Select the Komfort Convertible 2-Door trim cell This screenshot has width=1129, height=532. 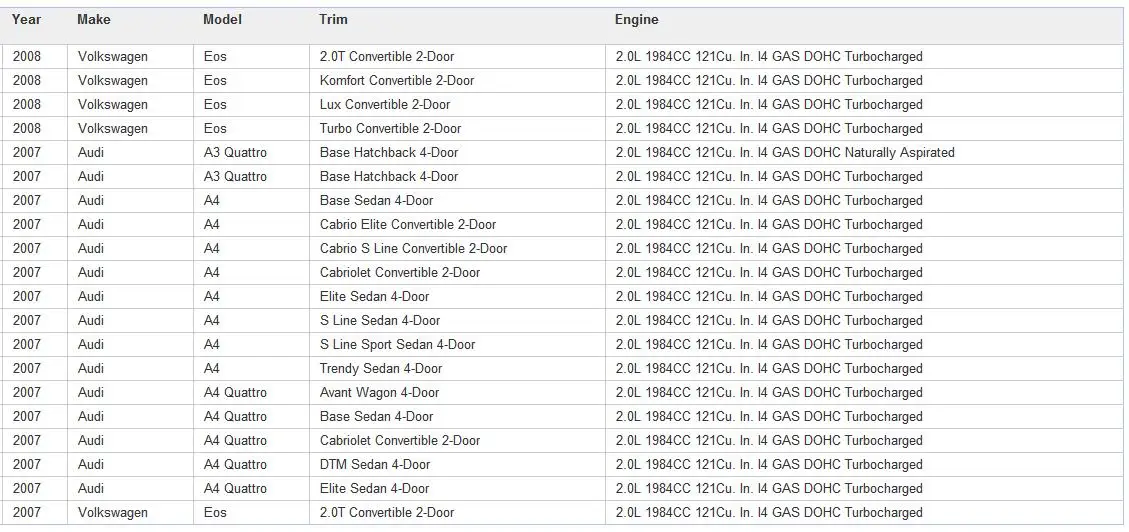[x=397, y=81]
